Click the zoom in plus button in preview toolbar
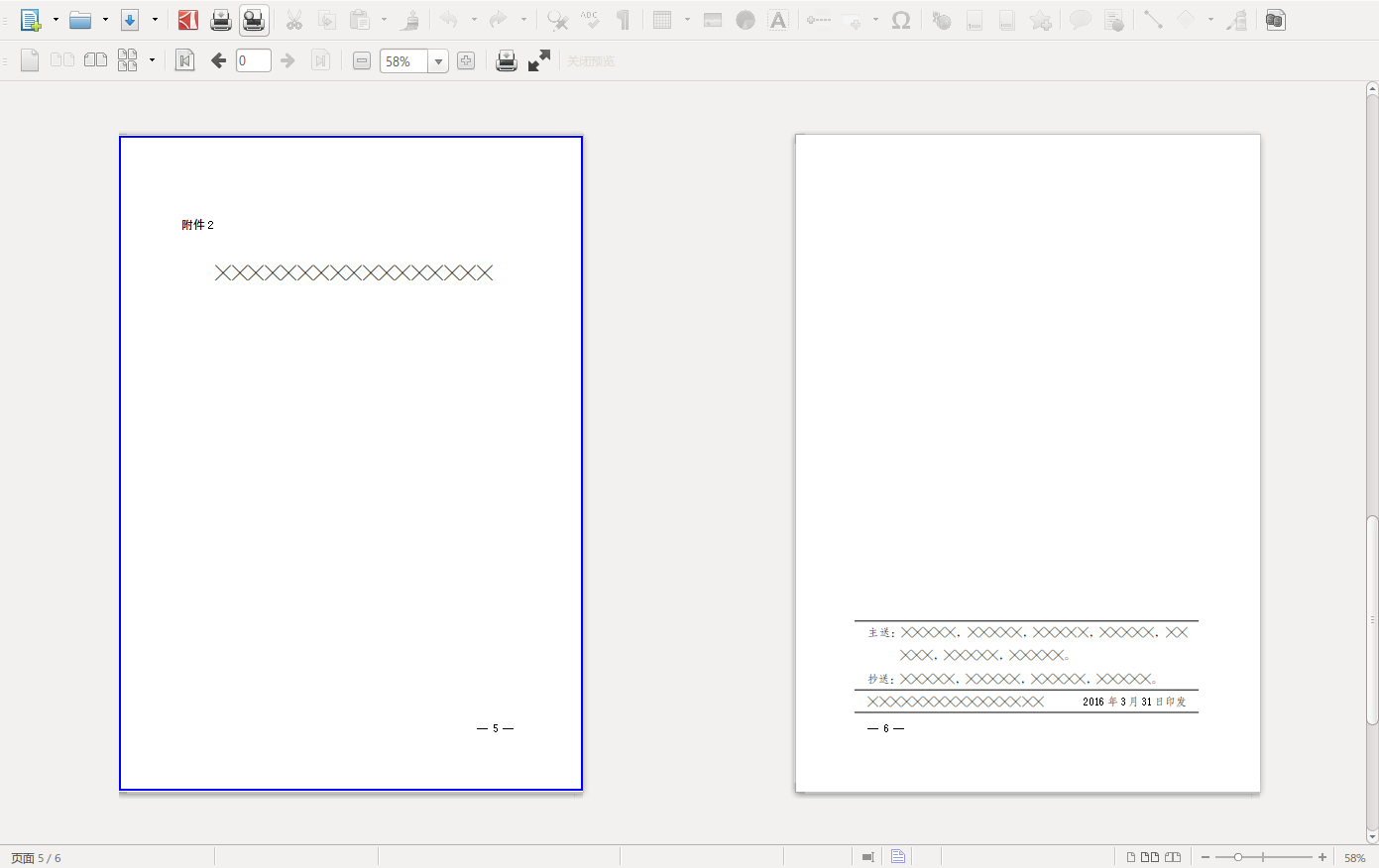Viewport: 1379px width, 868px height. pyautogui.click(x=466, y=60)
